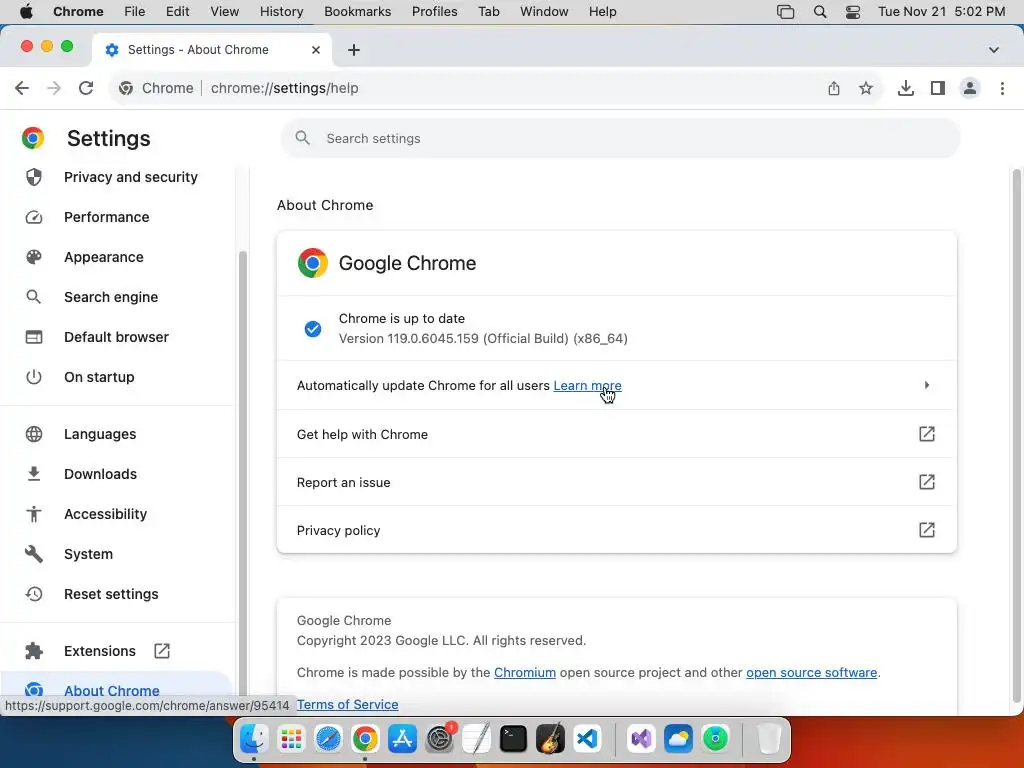This screenshot has width=1024, height=768.
Task: Open Launchpad from the Dock
Action: [x=291, y=739]
